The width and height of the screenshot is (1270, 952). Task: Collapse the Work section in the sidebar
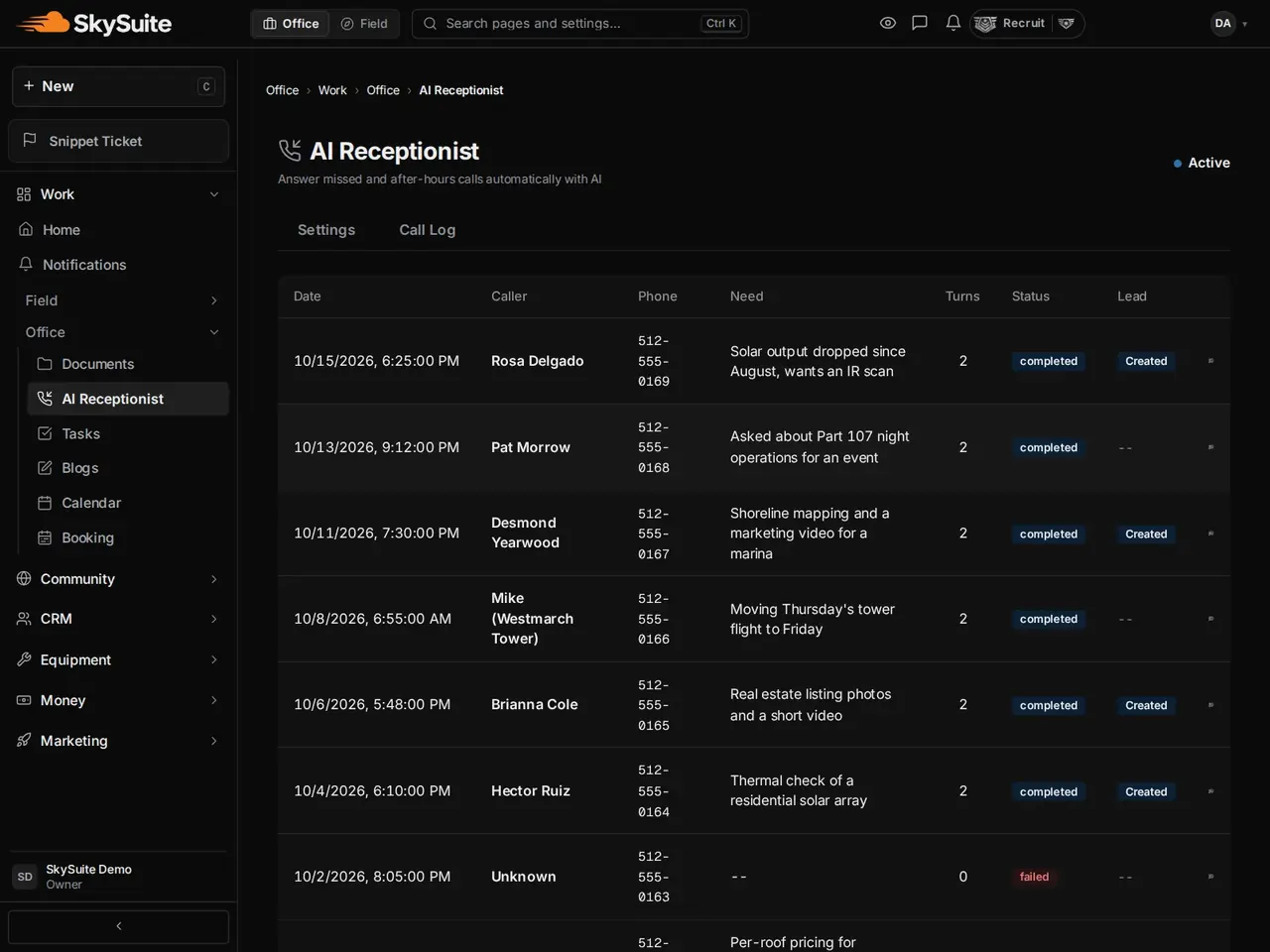point(118,194)
